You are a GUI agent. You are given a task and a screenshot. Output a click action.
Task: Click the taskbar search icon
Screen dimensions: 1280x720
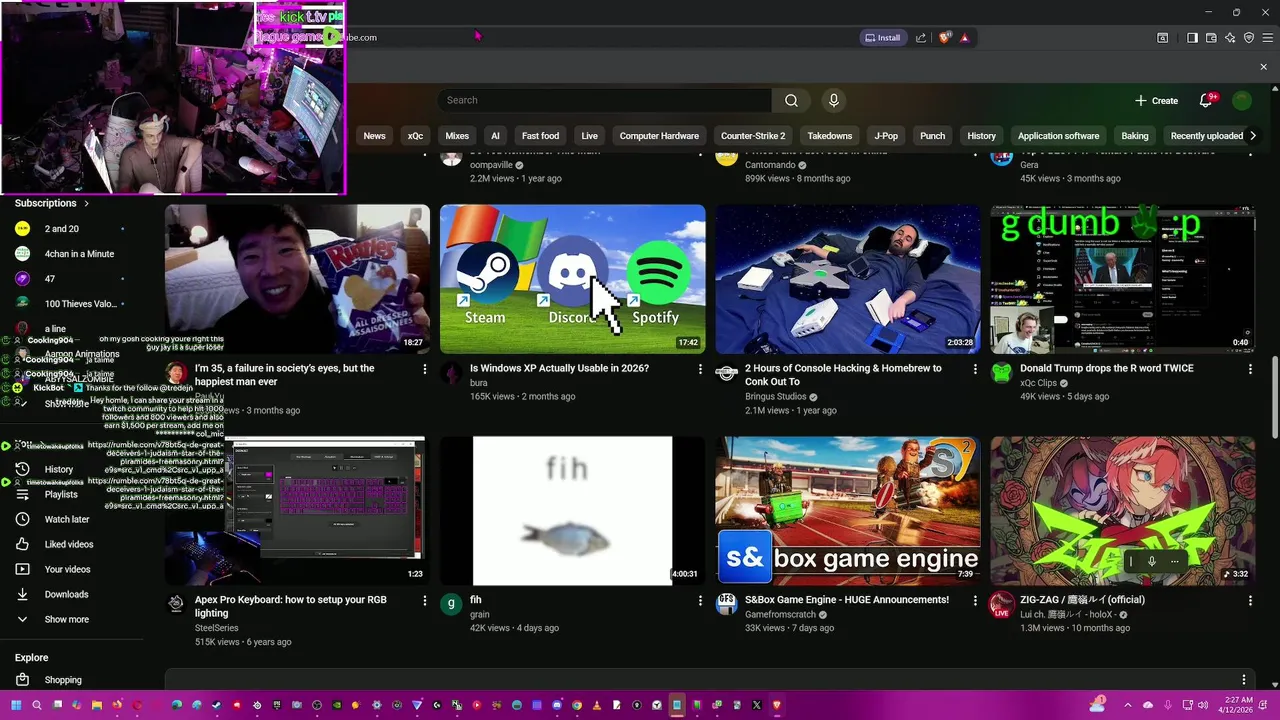(37, 705)
